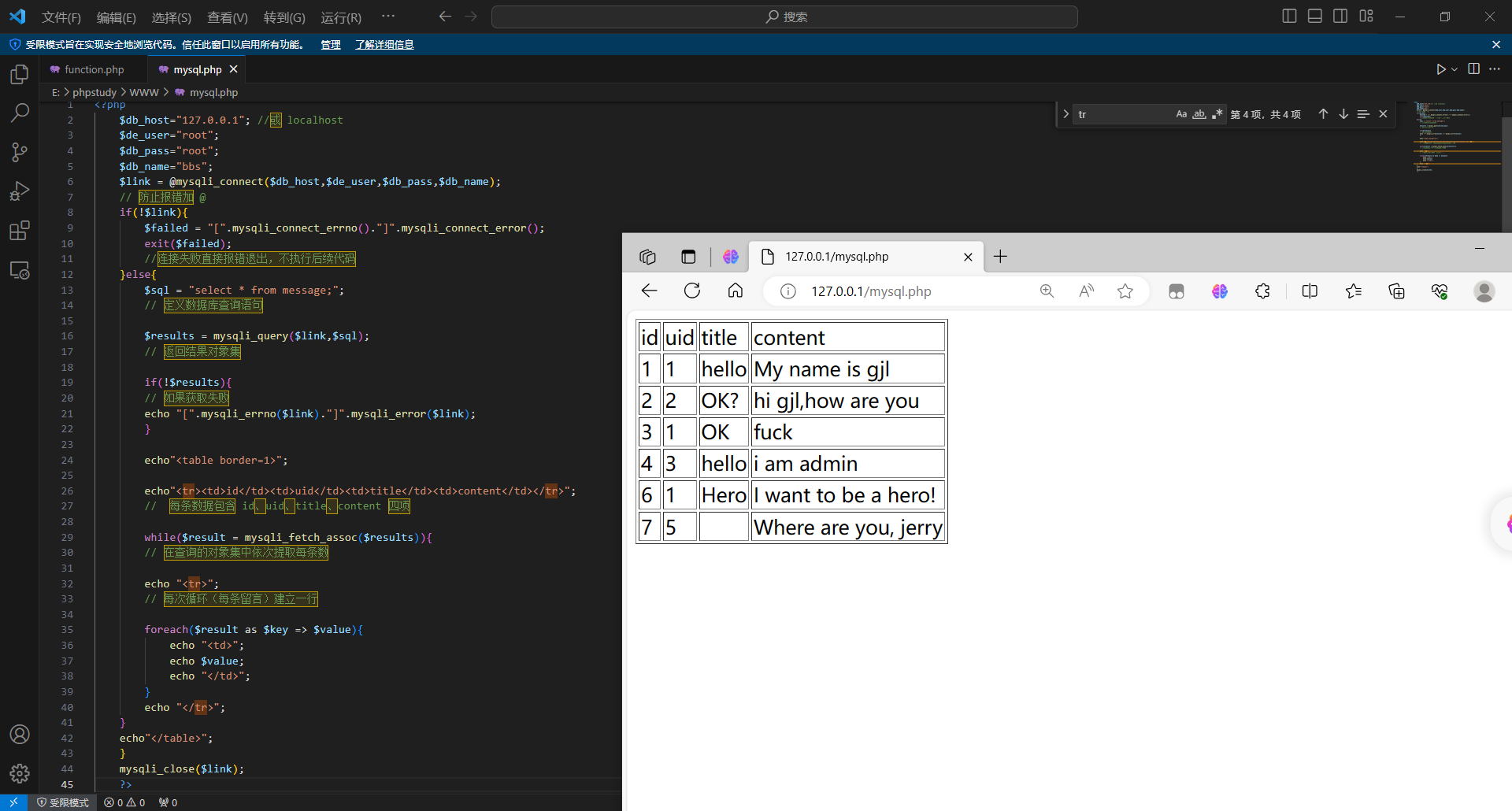Expand the replace field in find widget
Image resolution: width=1512 pixels, height=811 pixels.
coord(1065,114)
